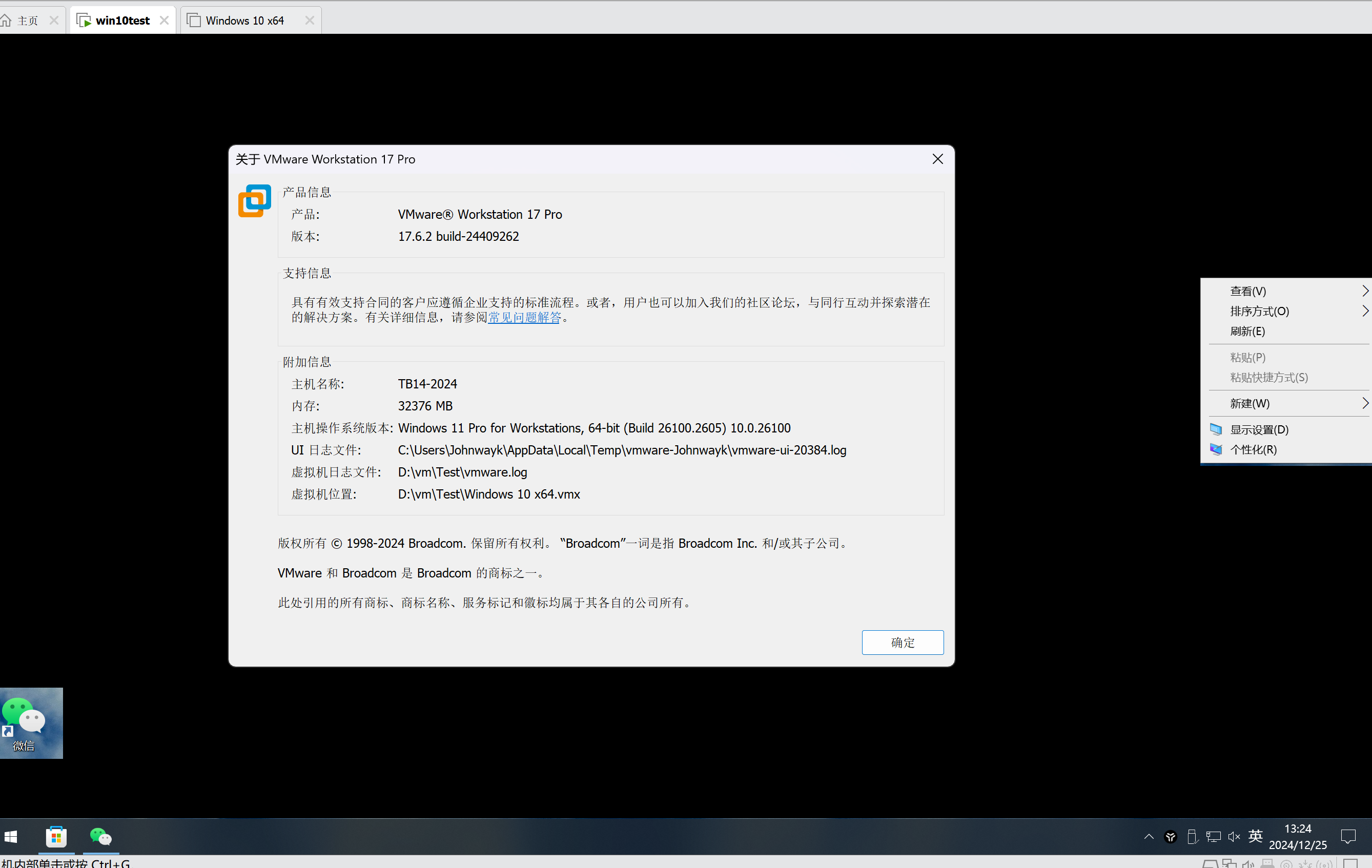The image size is (1372, 868).
Task: Close the 主页 tab with its X
Action: pos(54,20)
